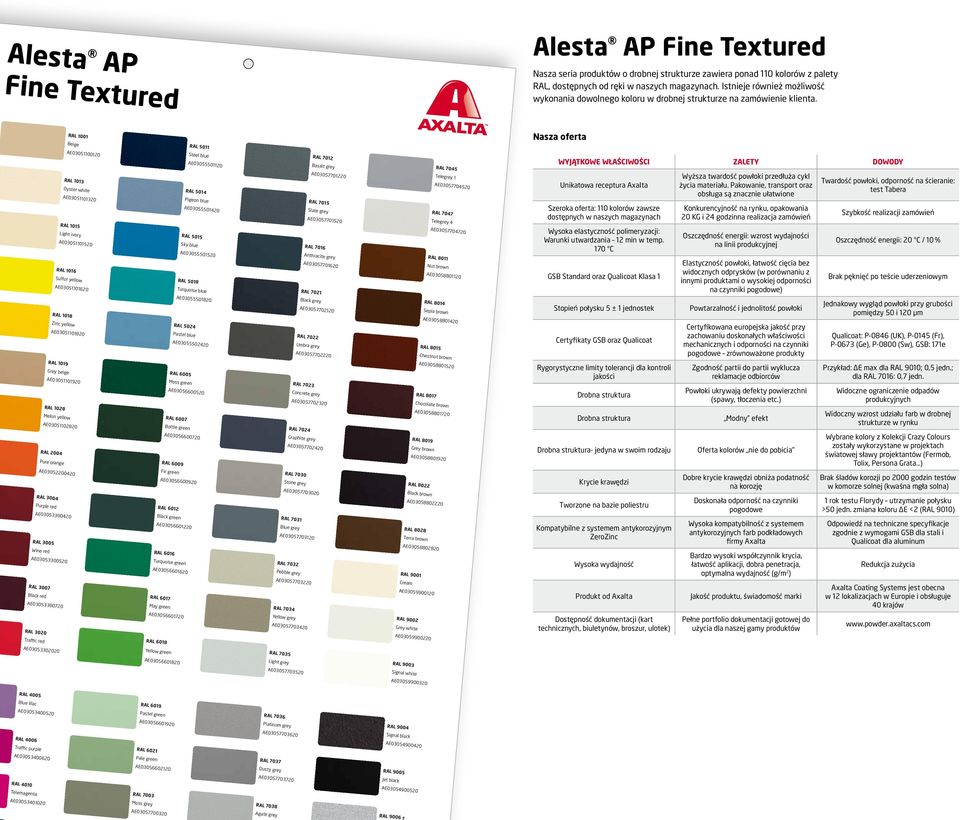Select the RAL 7035 Light grey swatch

point(233,658)
